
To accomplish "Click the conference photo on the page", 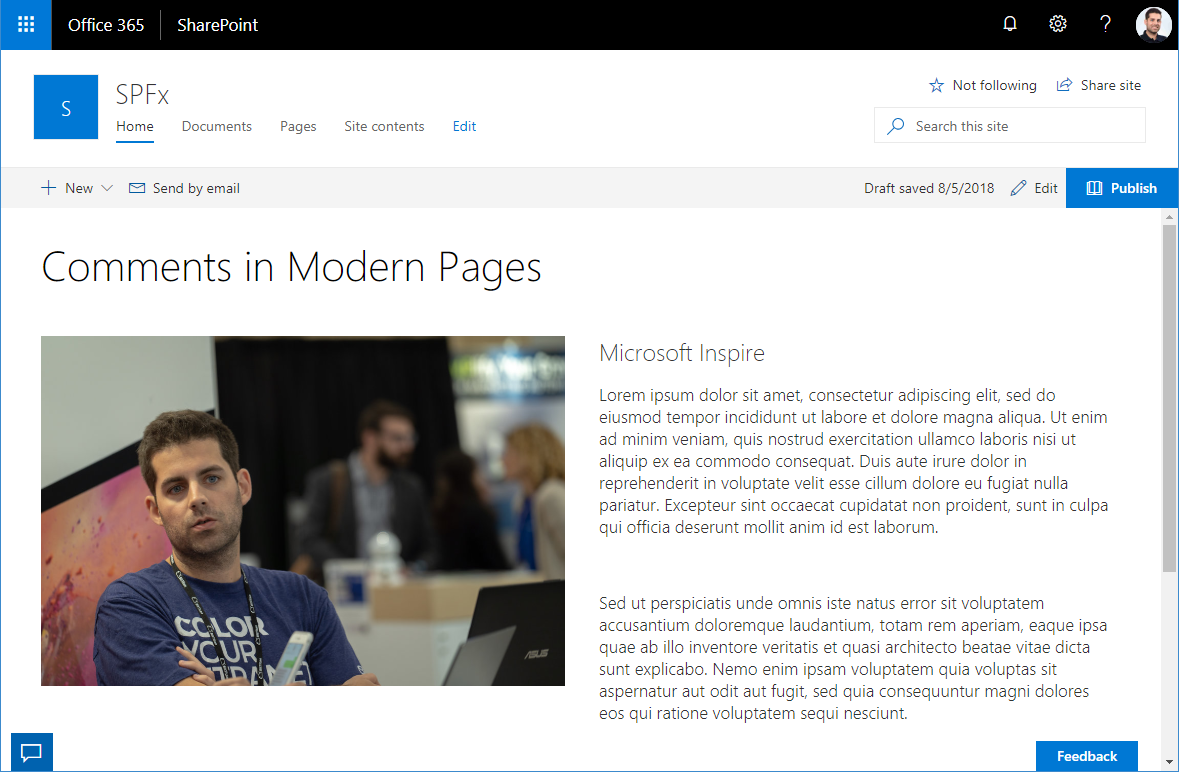I will coord(302,510).
